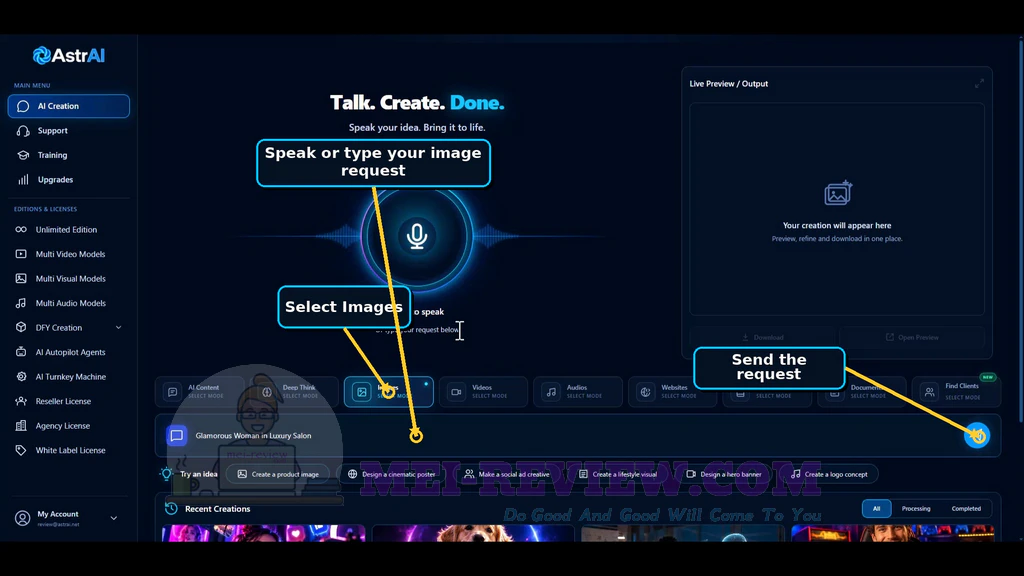This screenshot has width=1024, height=576.
Task: Click the Multi Visual Models image icon
Action: [x=21, y=278]
